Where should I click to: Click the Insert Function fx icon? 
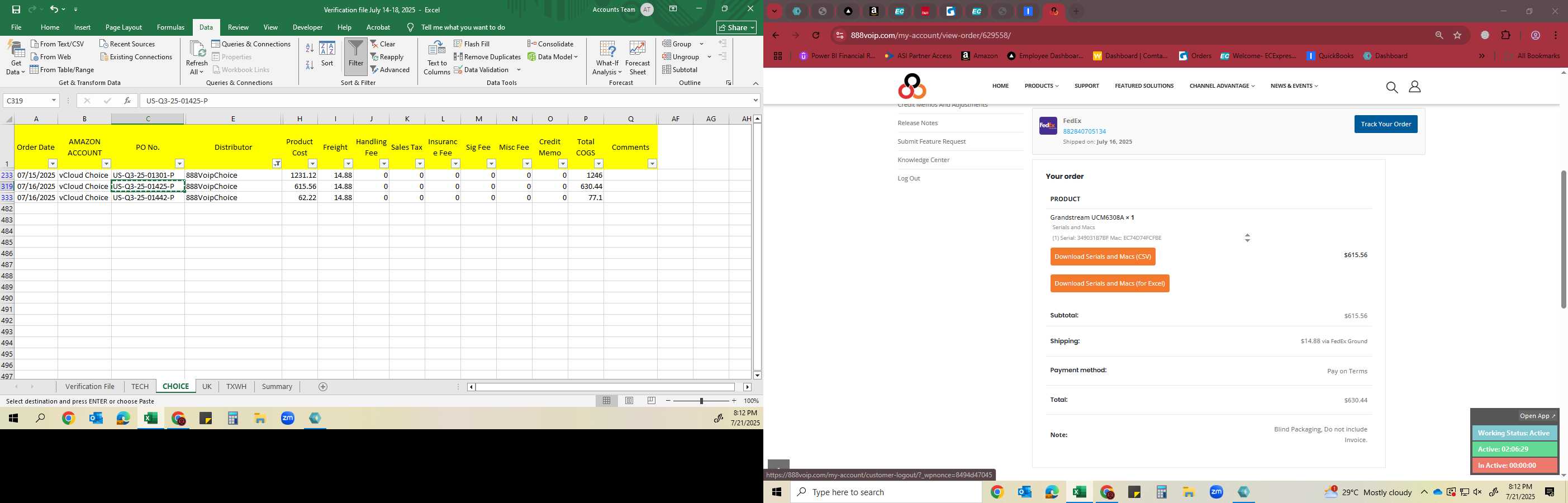pos(127,101)
